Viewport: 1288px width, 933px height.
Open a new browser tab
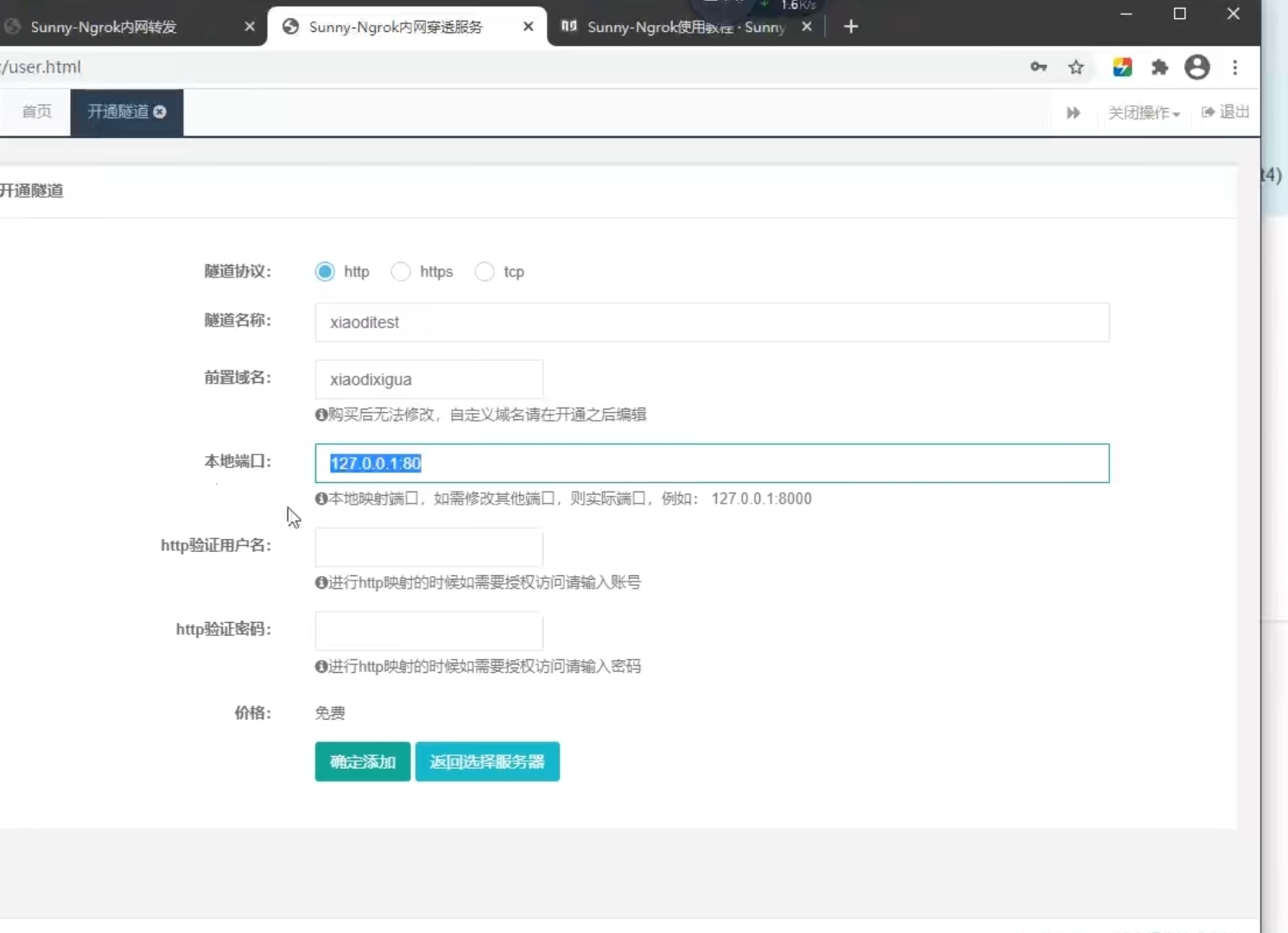[851, 27]
